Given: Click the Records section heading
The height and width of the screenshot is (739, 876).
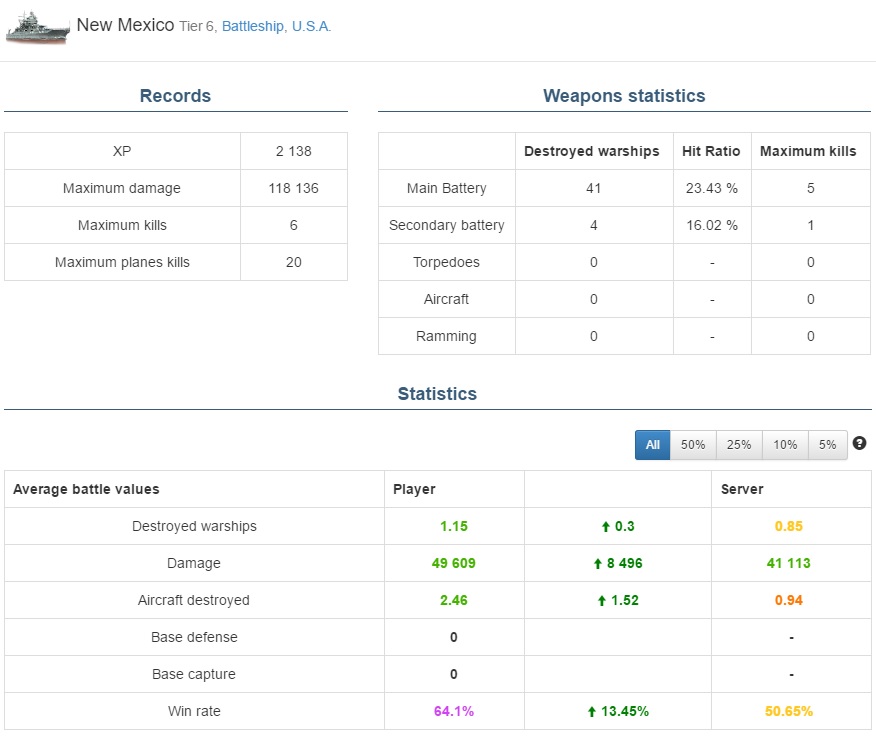Looking at the screenshot, I should click(175, 96).
